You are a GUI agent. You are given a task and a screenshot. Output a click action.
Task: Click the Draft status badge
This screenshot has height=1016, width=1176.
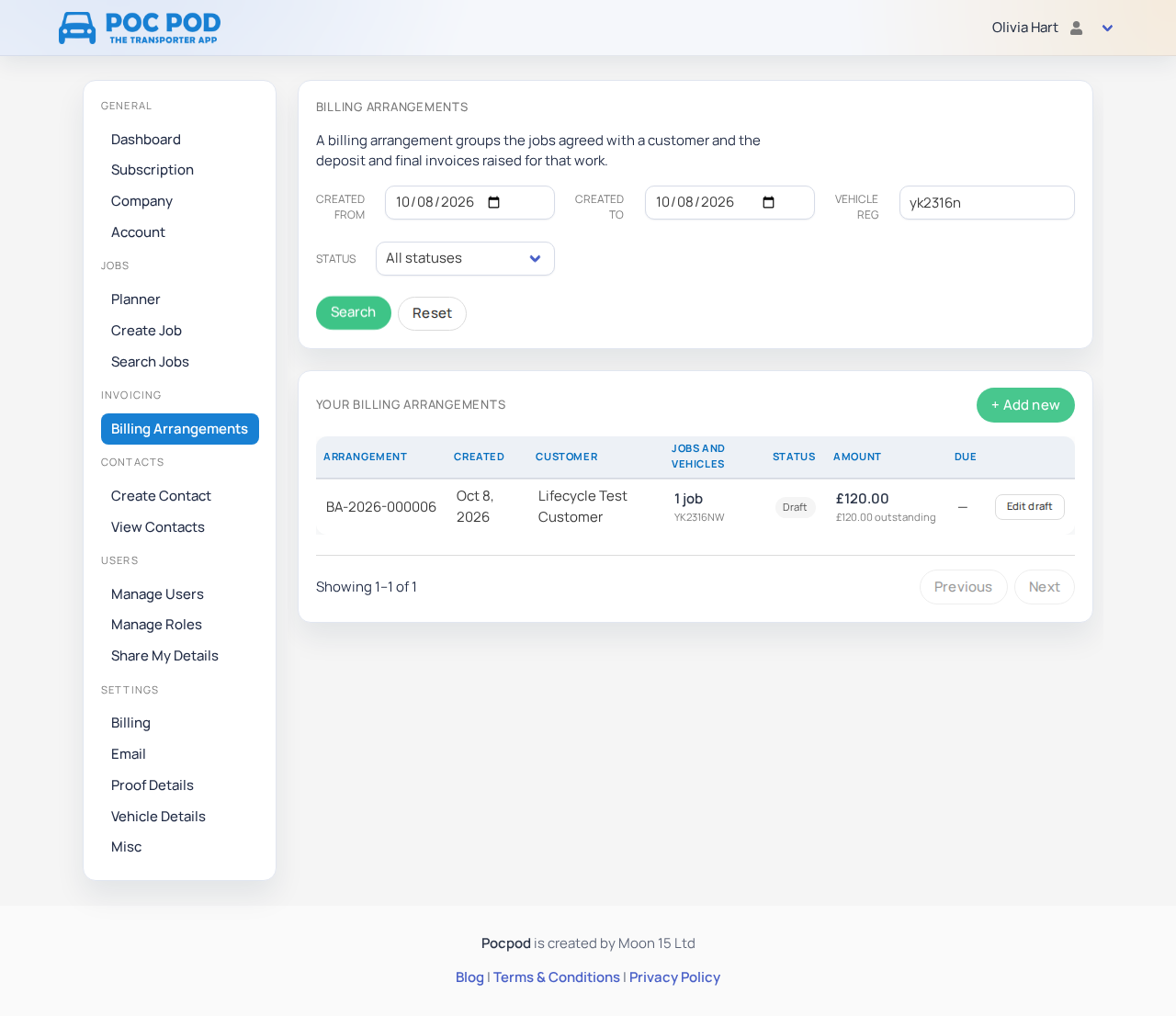pyautogui.click(x=795, y=507)
